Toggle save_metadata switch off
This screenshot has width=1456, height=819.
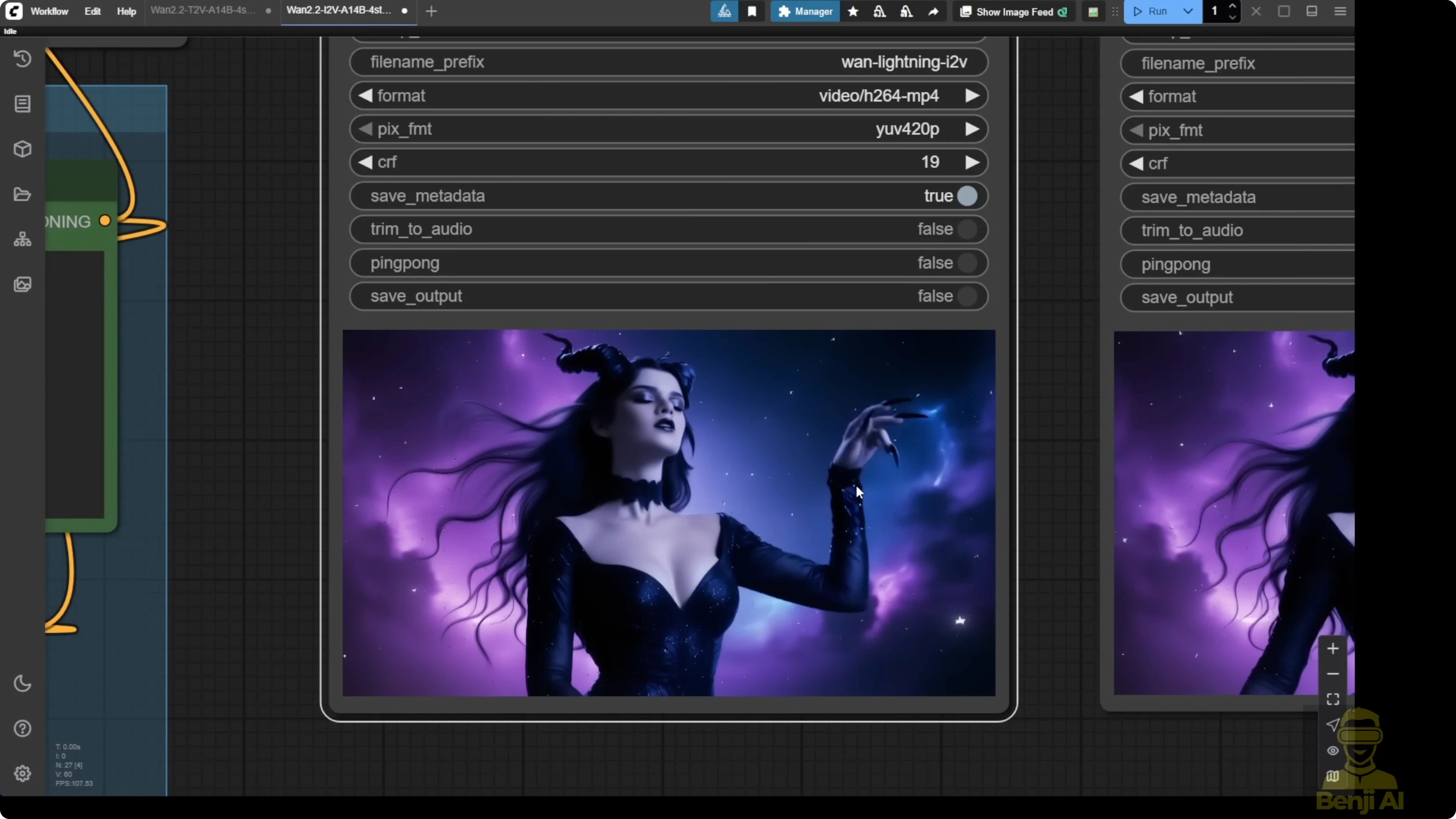click(967, 196)
